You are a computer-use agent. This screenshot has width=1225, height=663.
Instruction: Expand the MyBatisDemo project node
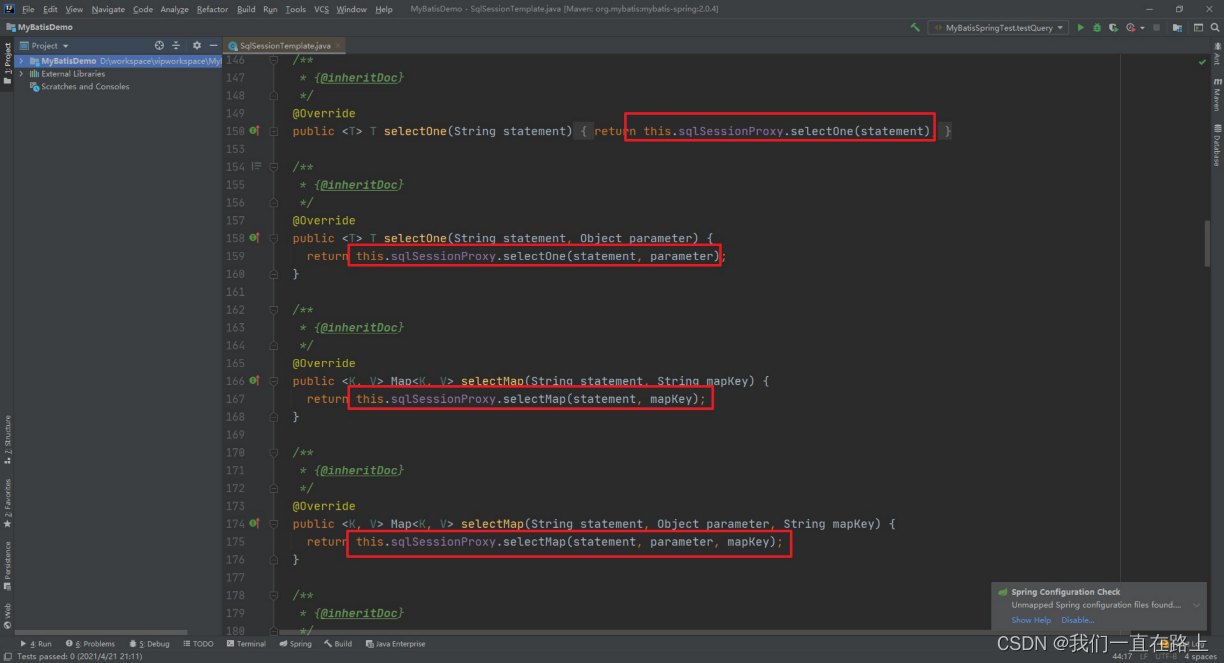(x=21, y=61)
